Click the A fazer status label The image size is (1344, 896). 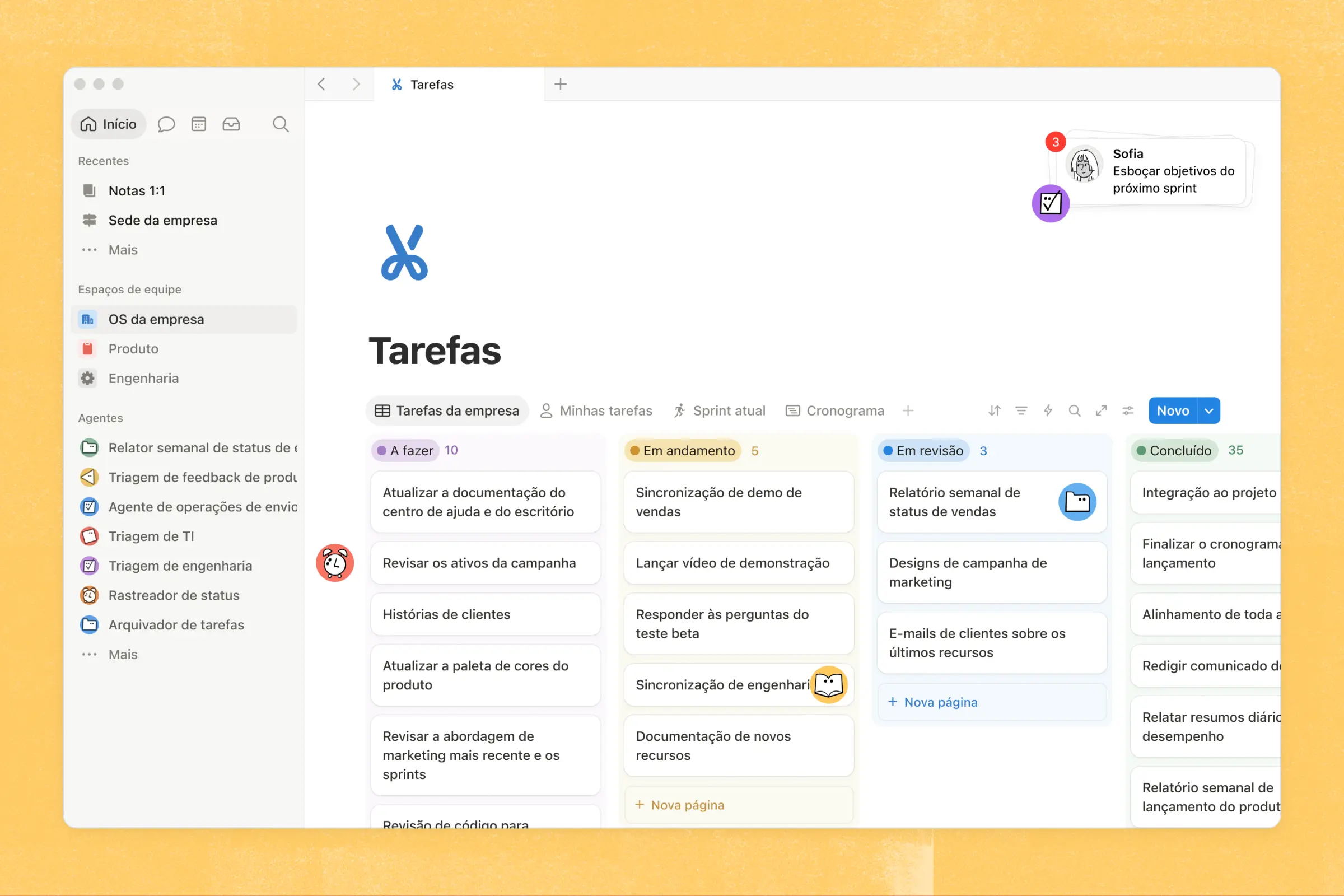coord(405,451)
